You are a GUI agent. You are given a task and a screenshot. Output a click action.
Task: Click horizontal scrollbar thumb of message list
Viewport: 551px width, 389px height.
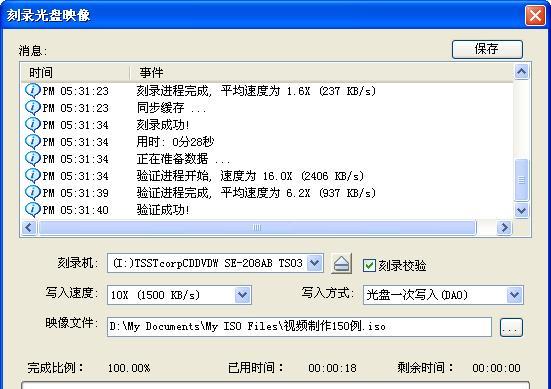pyautogui.click(x=257, y=227)
